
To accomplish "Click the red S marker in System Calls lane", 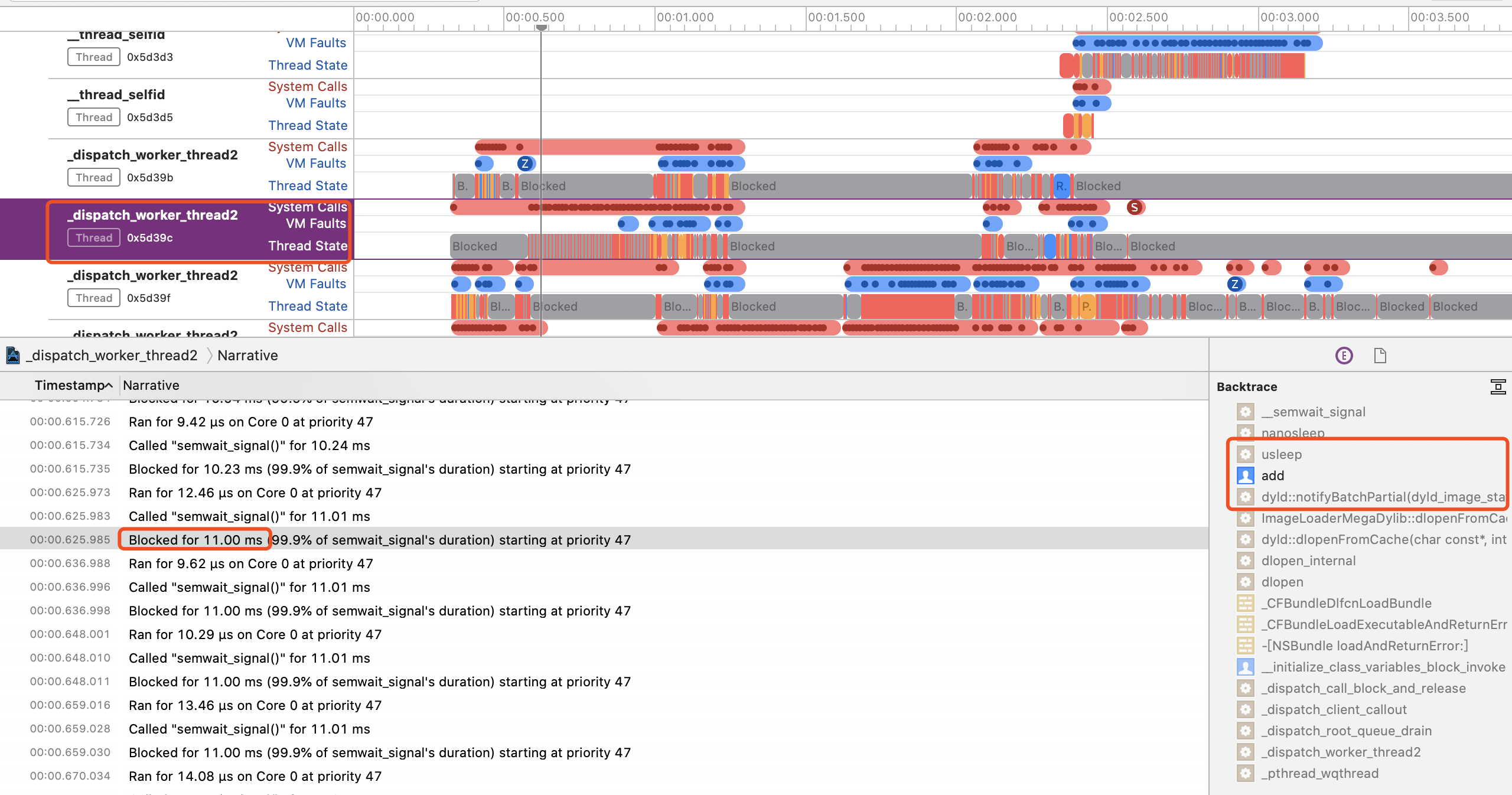I will tap(1134, 207).
